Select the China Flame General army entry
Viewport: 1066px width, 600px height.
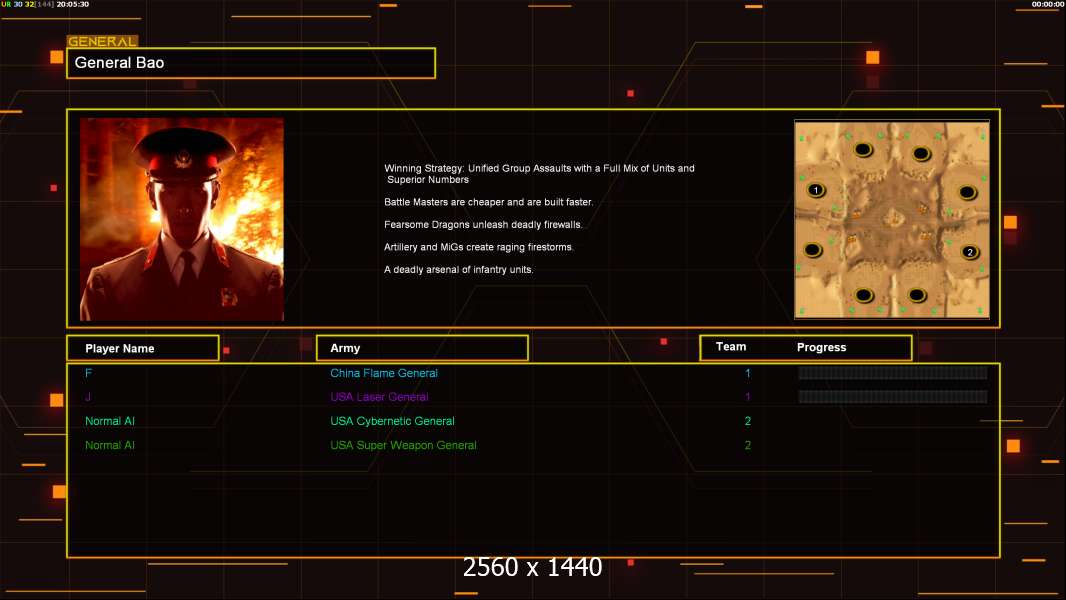coord(383,373)
